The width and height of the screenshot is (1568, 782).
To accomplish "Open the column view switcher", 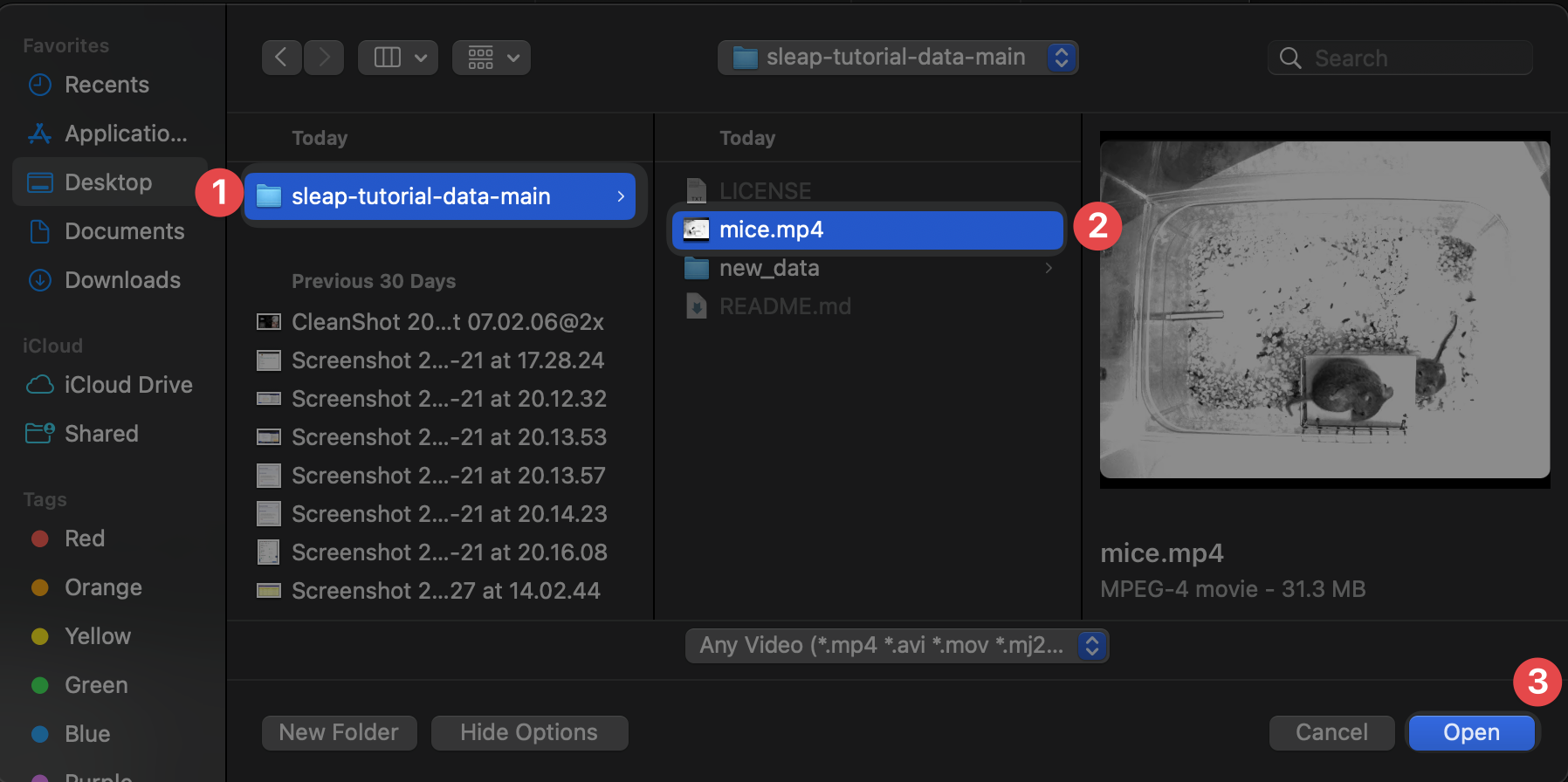I will click(398, 58).
